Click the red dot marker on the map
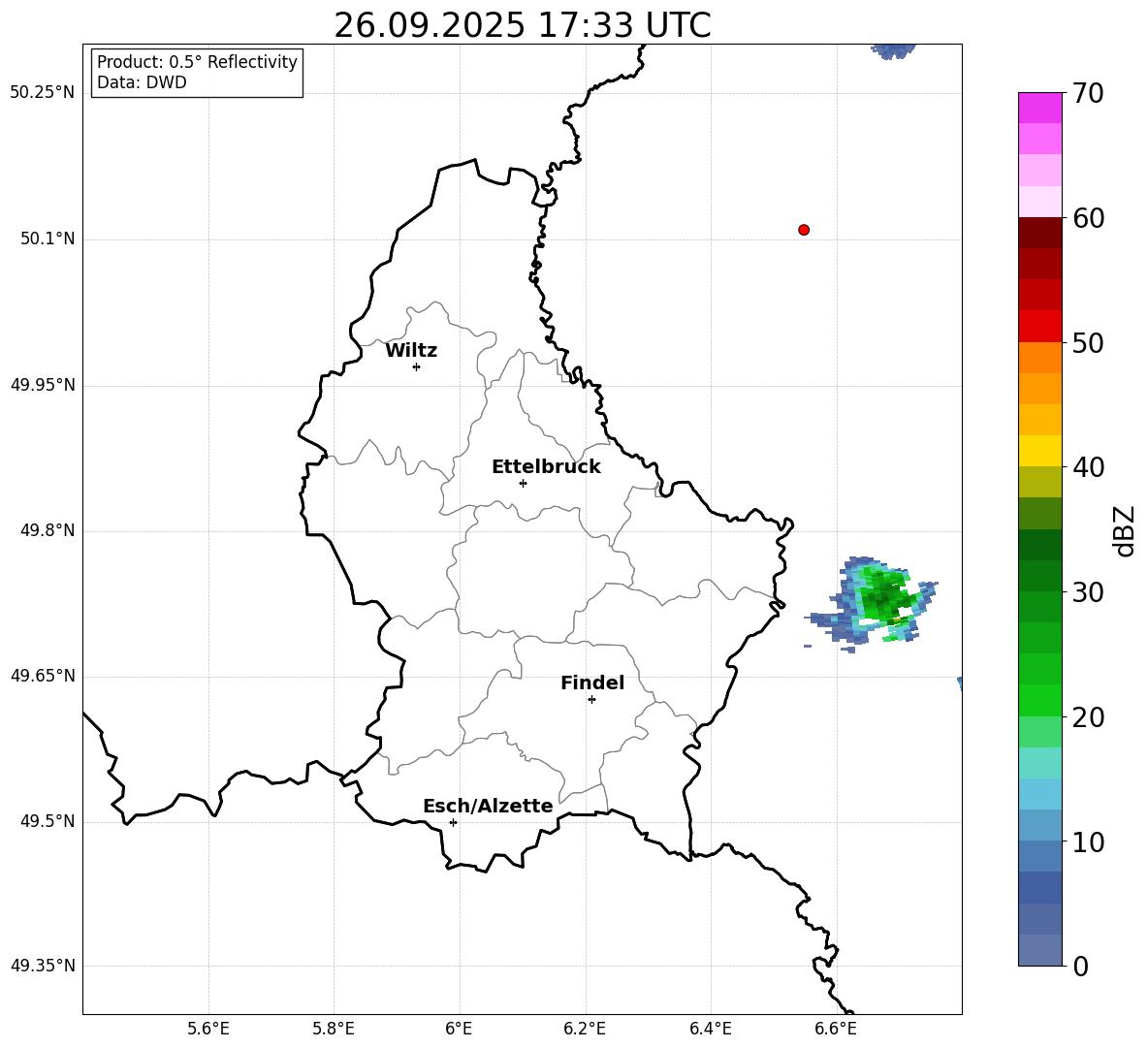This screenshot has width=1148, height=1048. 804,230
